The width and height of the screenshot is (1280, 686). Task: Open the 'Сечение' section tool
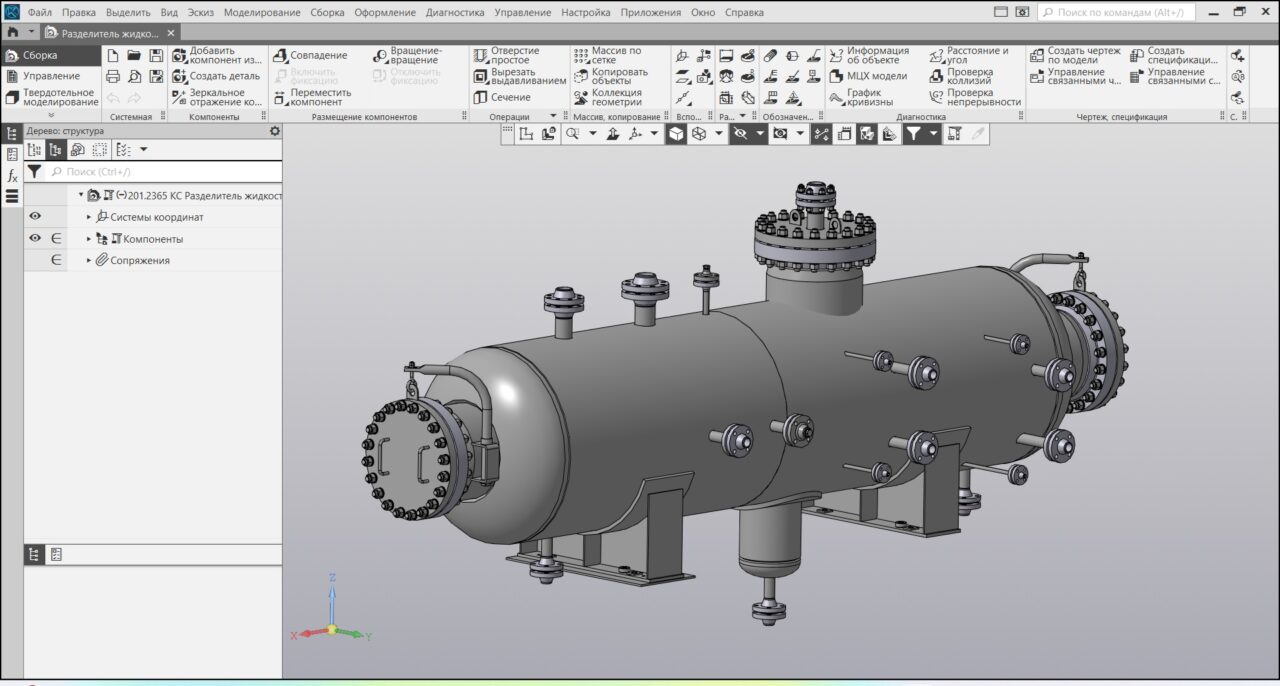coord(480,97)
